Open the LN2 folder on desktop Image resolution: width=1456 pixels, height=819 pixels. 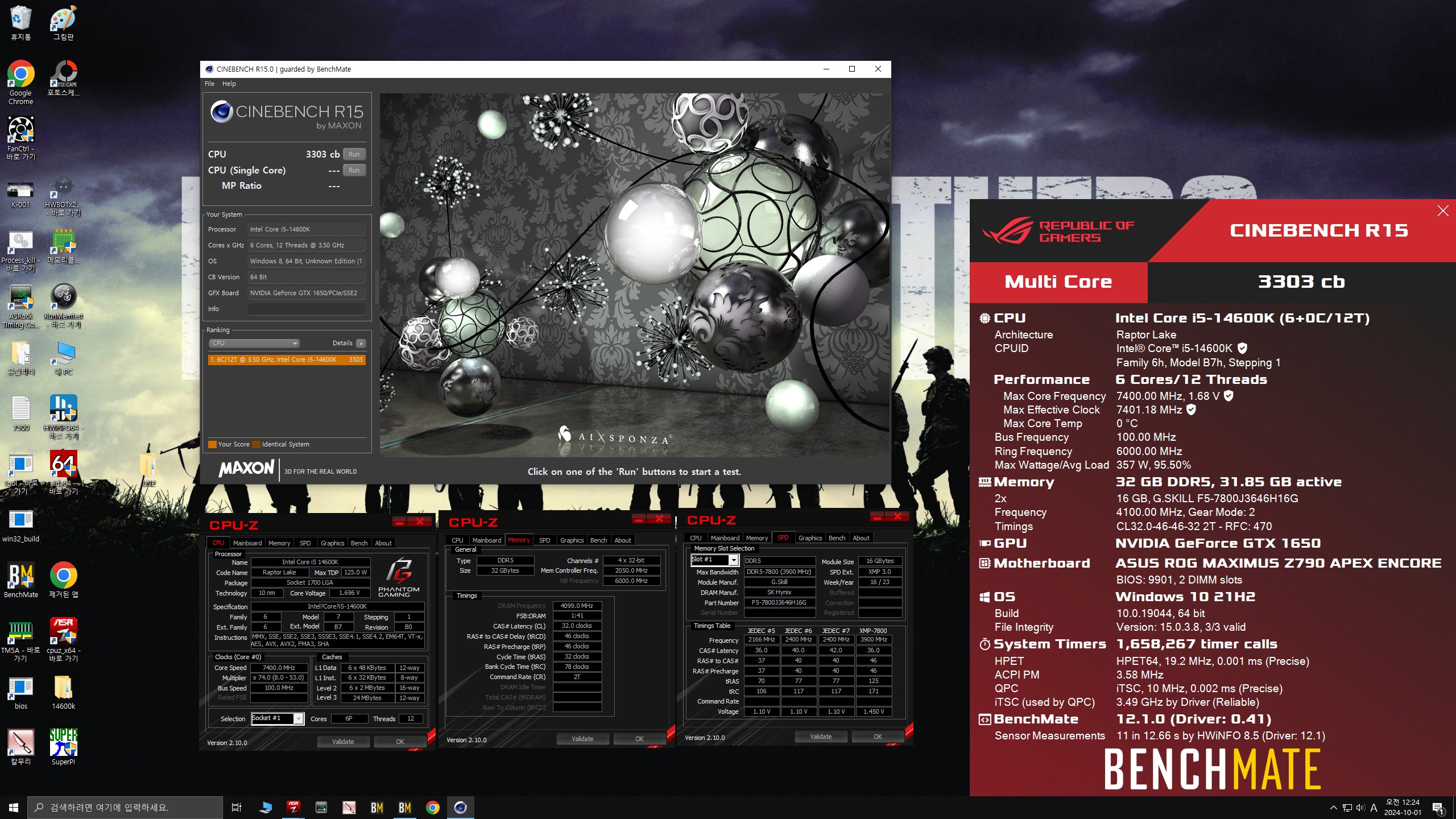pyautogui.click(x=148, y=469)
